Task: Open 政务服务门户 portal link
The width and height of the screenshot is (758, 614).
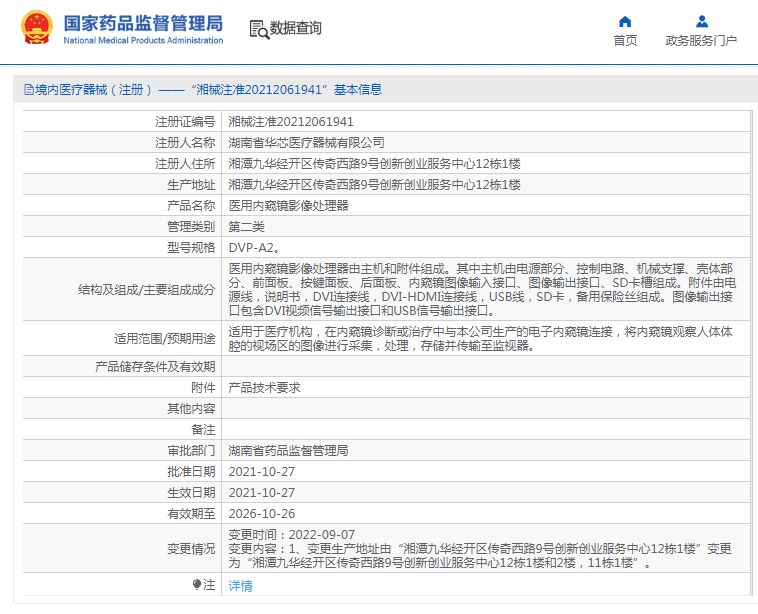Action: coord(701,41)
